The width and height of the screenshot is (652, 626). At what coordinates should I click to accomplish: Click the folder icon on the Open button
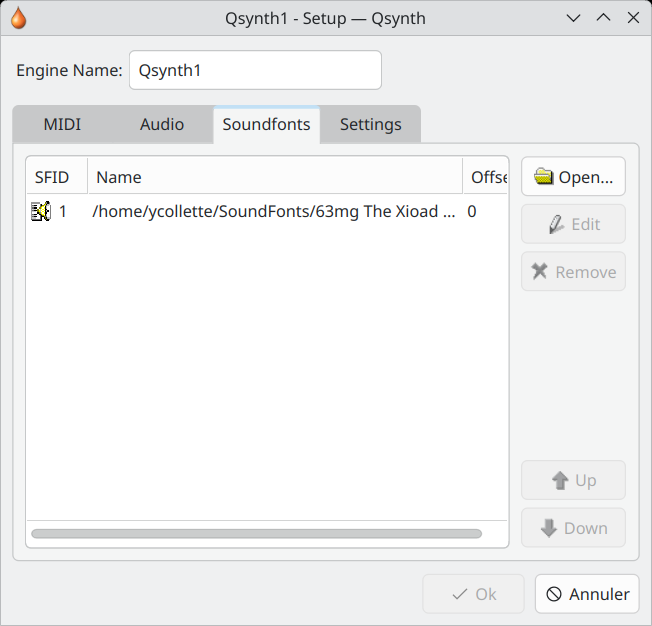543,176
